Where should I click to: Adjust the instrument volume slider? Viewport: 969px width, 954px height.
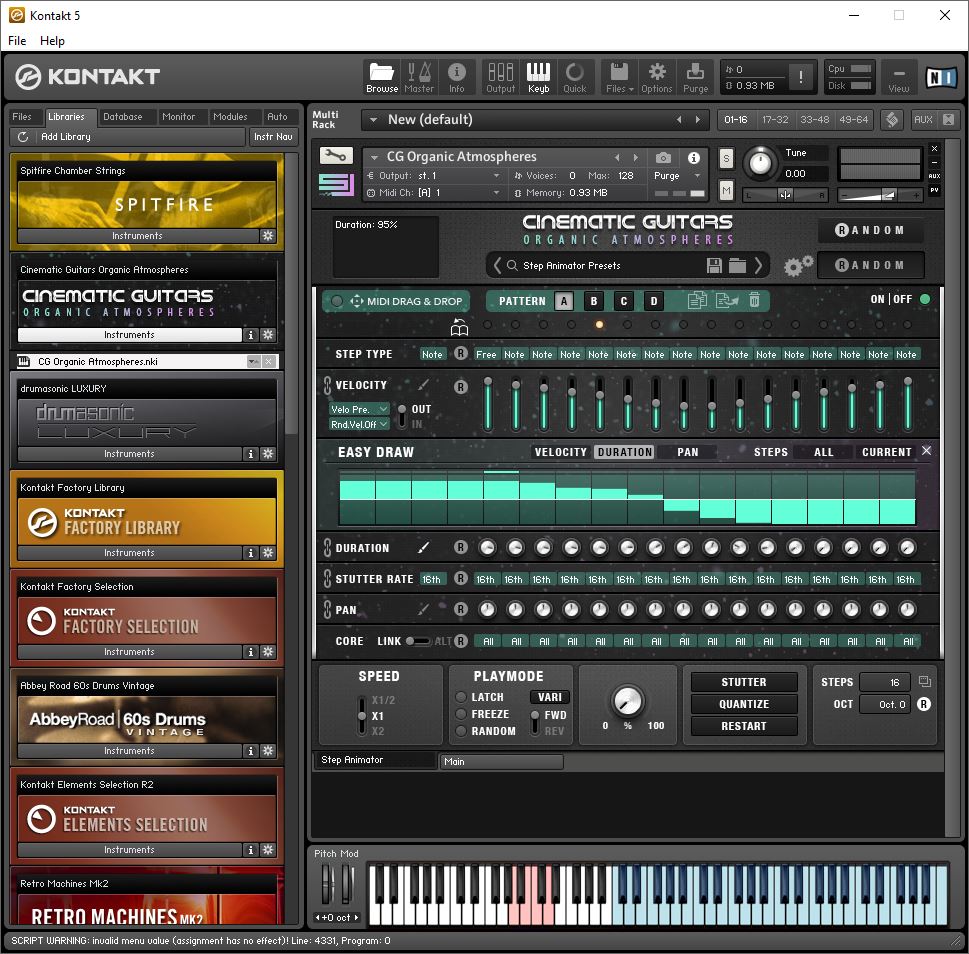(x=879, y=195)
